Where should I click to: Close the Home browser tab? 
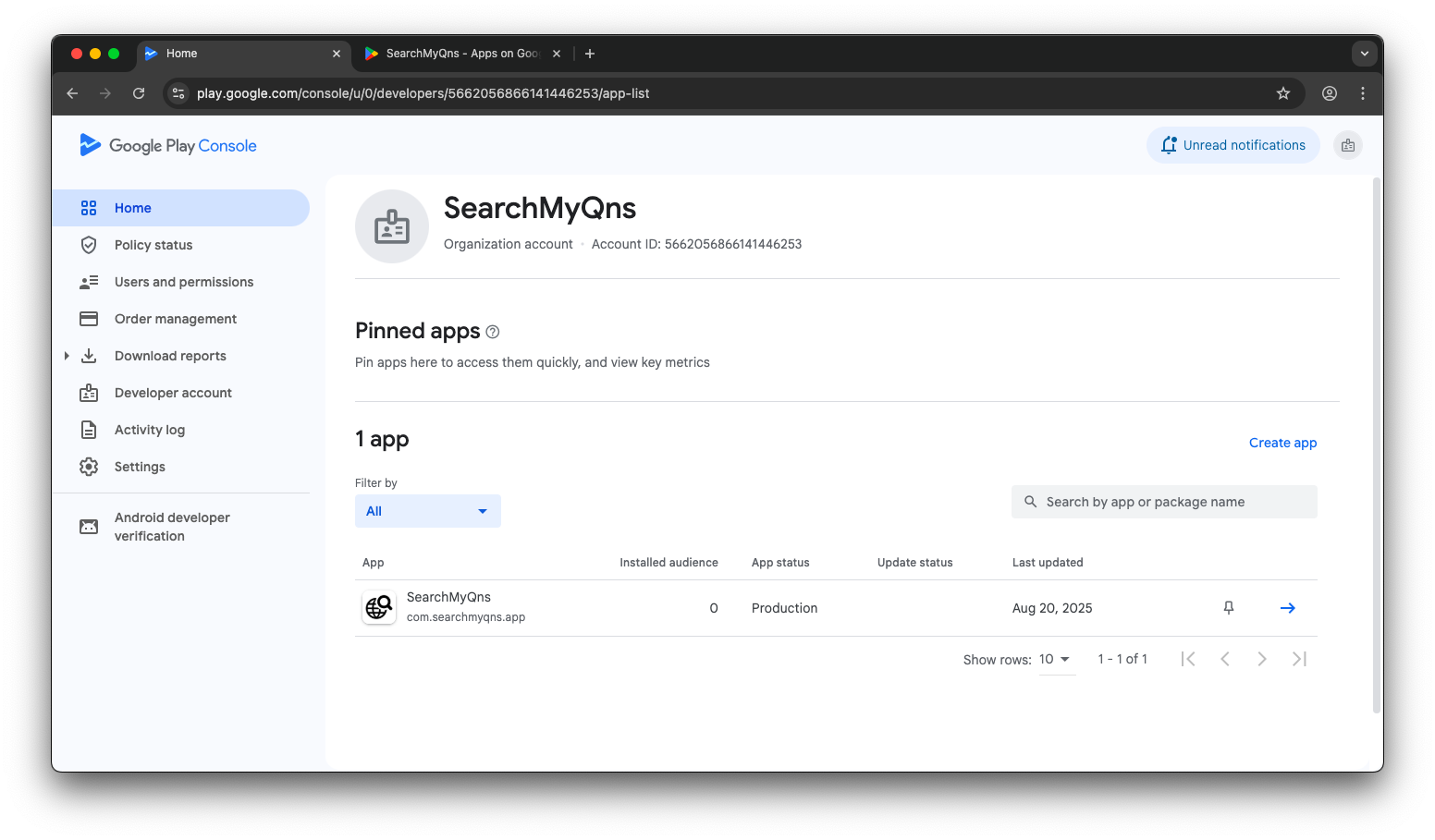[337, 54]
